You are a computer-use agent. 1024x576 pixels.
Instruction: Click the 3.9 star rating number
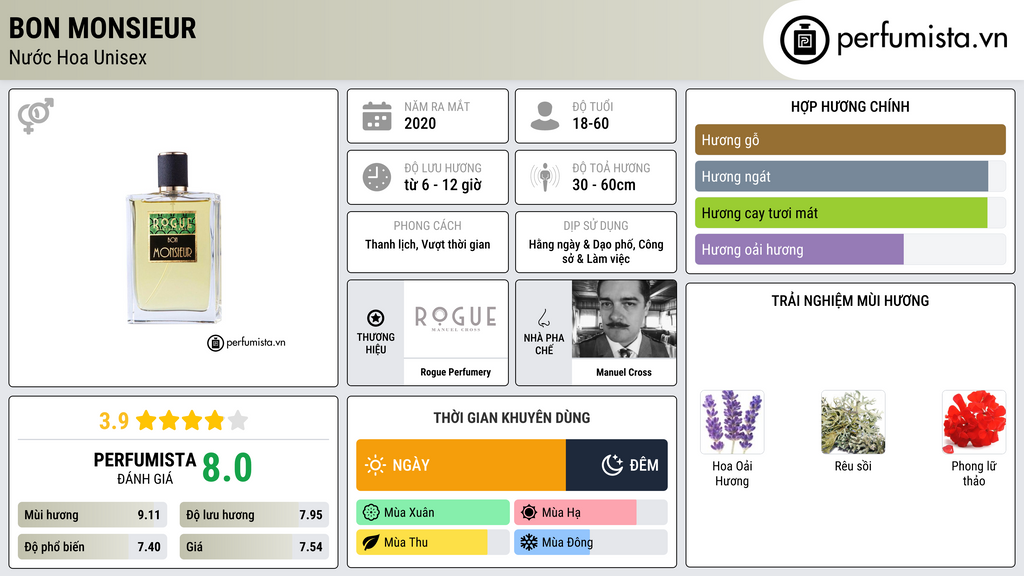(114, 421)
